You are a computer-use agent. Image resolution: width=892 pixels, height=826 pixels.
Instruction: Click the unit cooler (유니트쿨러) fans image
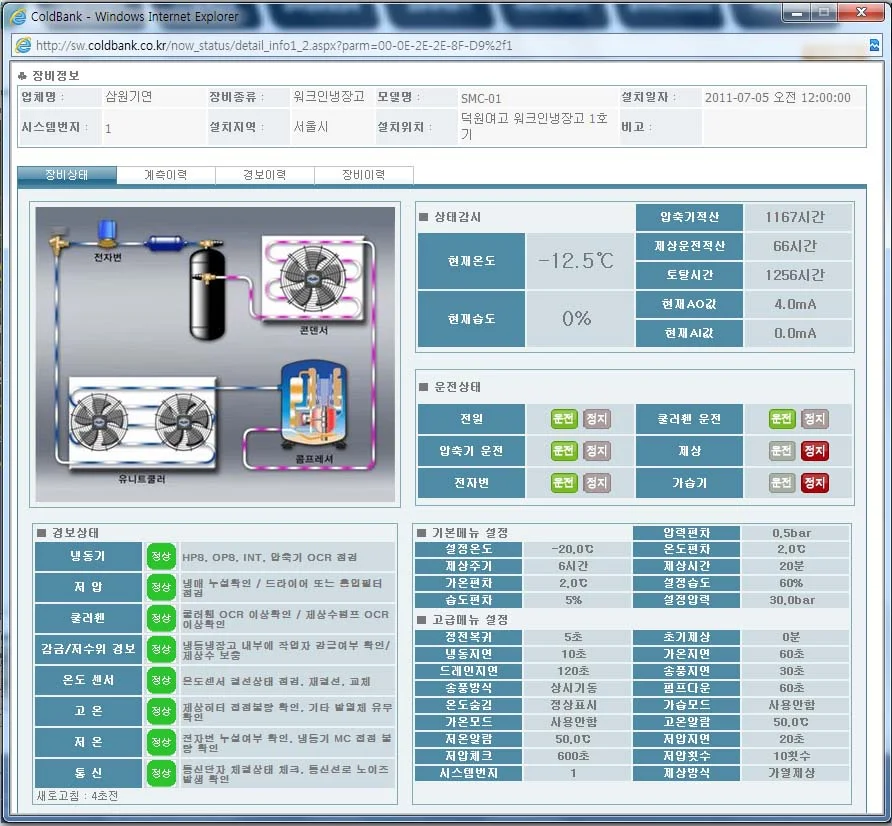coord(142,422)
